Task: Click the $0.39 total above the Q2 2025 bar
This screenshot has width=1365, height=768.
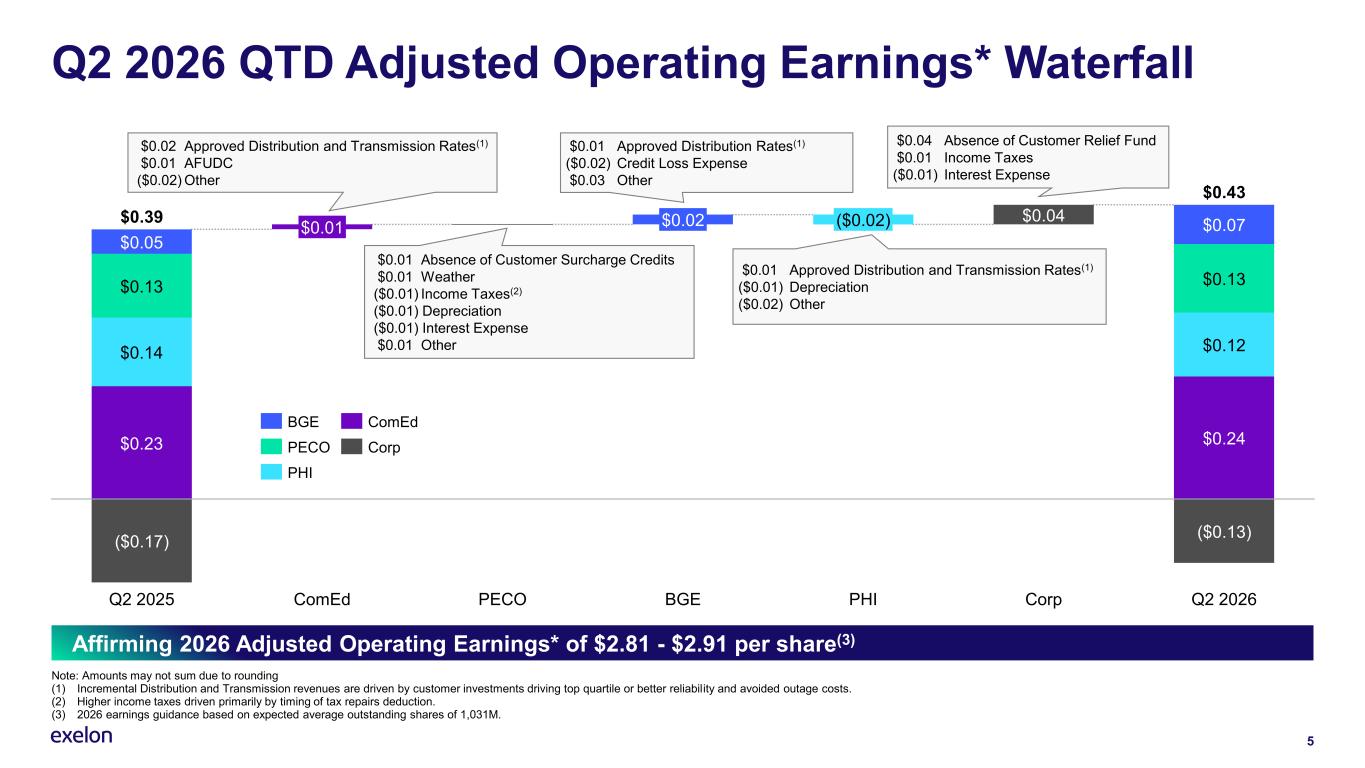Action: (x=141, y=217)
